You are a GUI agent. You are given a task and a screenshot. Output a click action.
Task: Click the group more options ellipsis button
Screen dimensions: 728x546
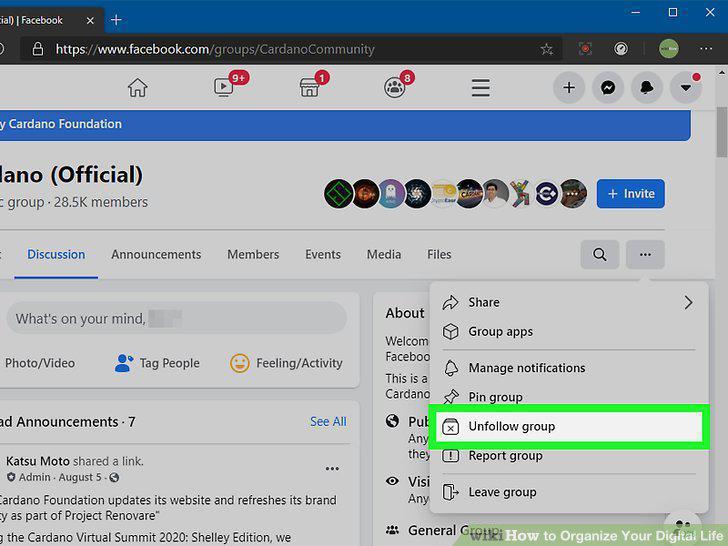[645, 254]
